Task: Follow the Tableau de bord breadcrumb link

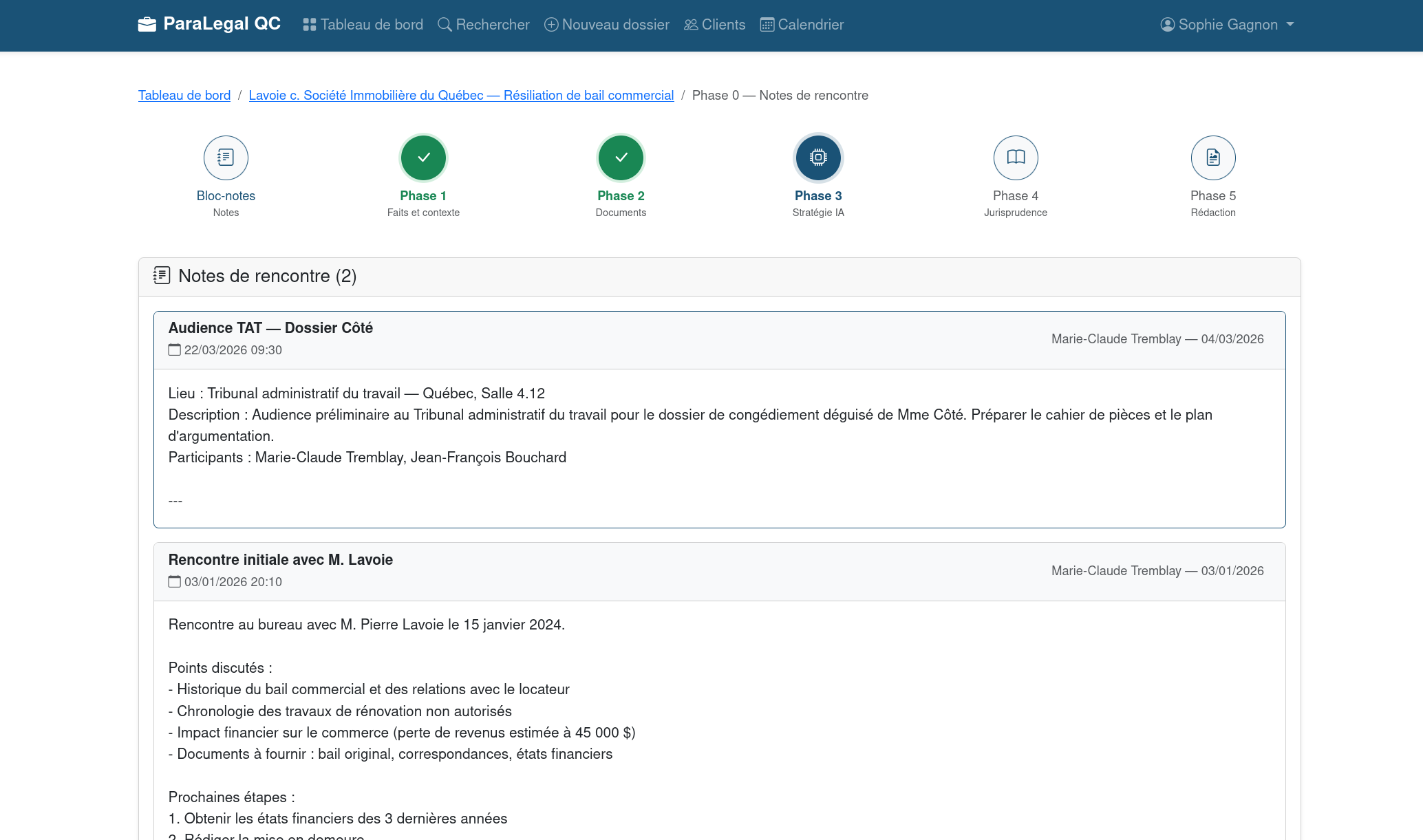Action: coord(184,96)
